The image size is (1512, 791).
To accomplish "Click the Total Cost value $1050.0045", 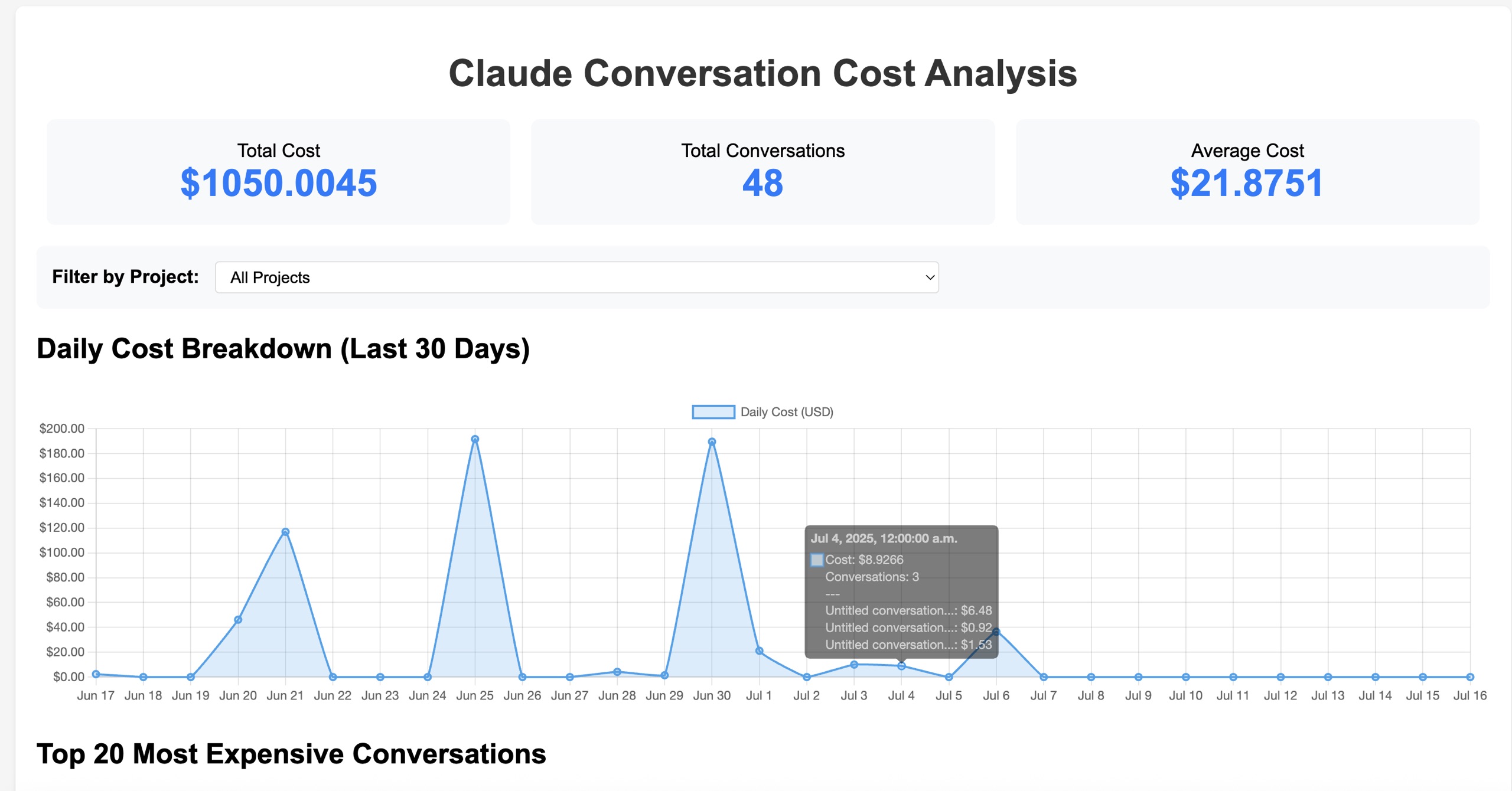I will (279, 183).
